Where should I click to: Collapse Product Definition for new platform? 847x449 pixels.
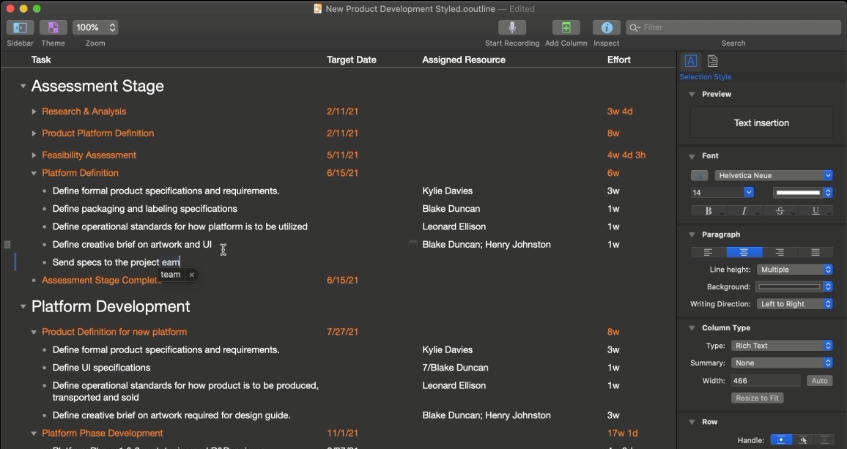point(33,332)
